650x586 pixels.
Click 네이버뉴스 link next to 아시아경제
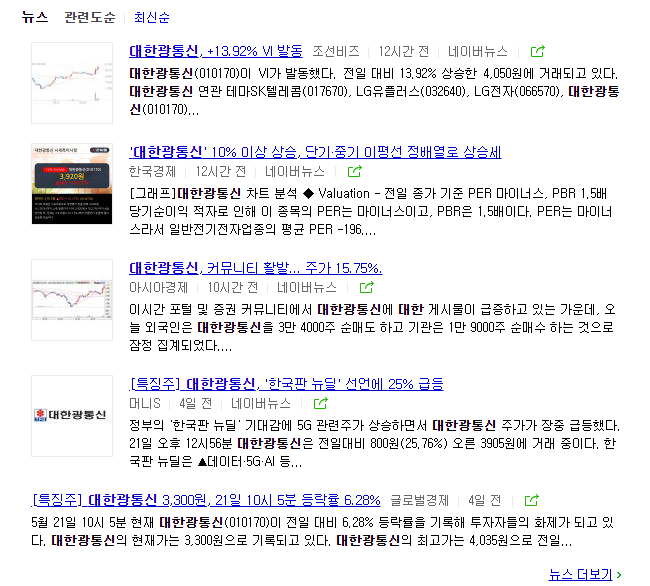click(x=307, y=287)
